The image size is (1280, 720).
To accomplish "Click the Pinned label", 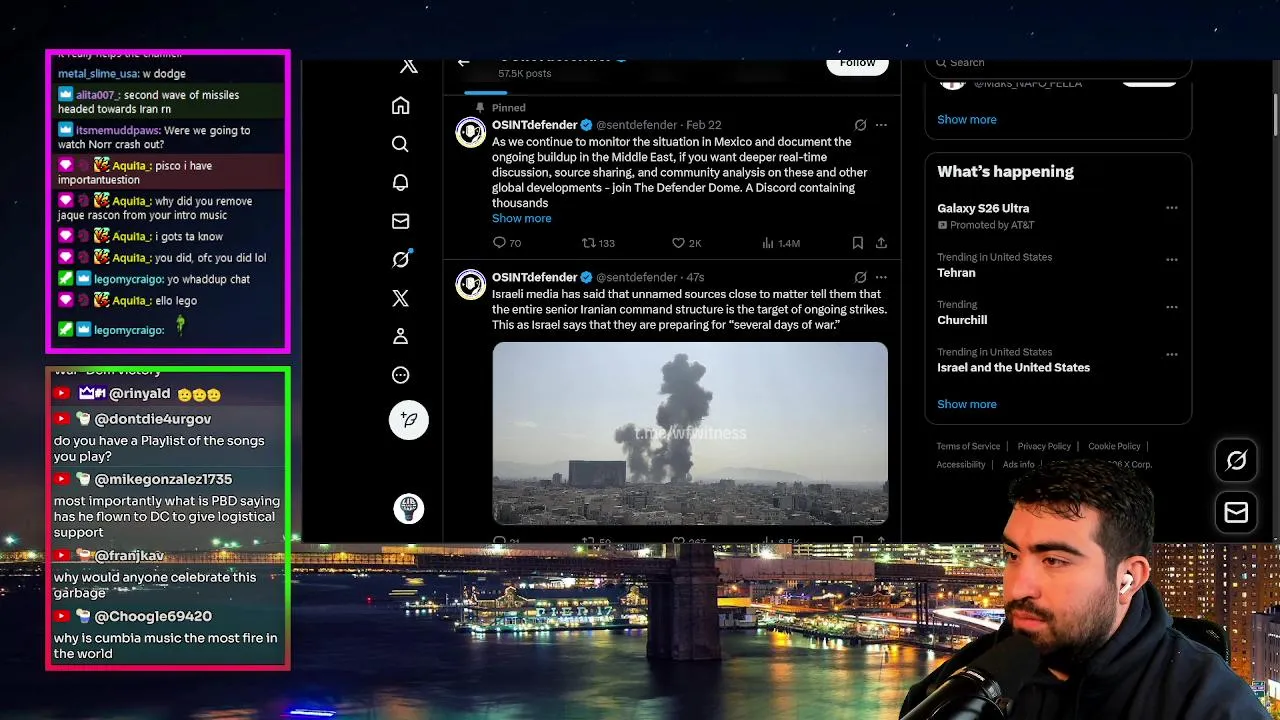I will click(508, 107).
